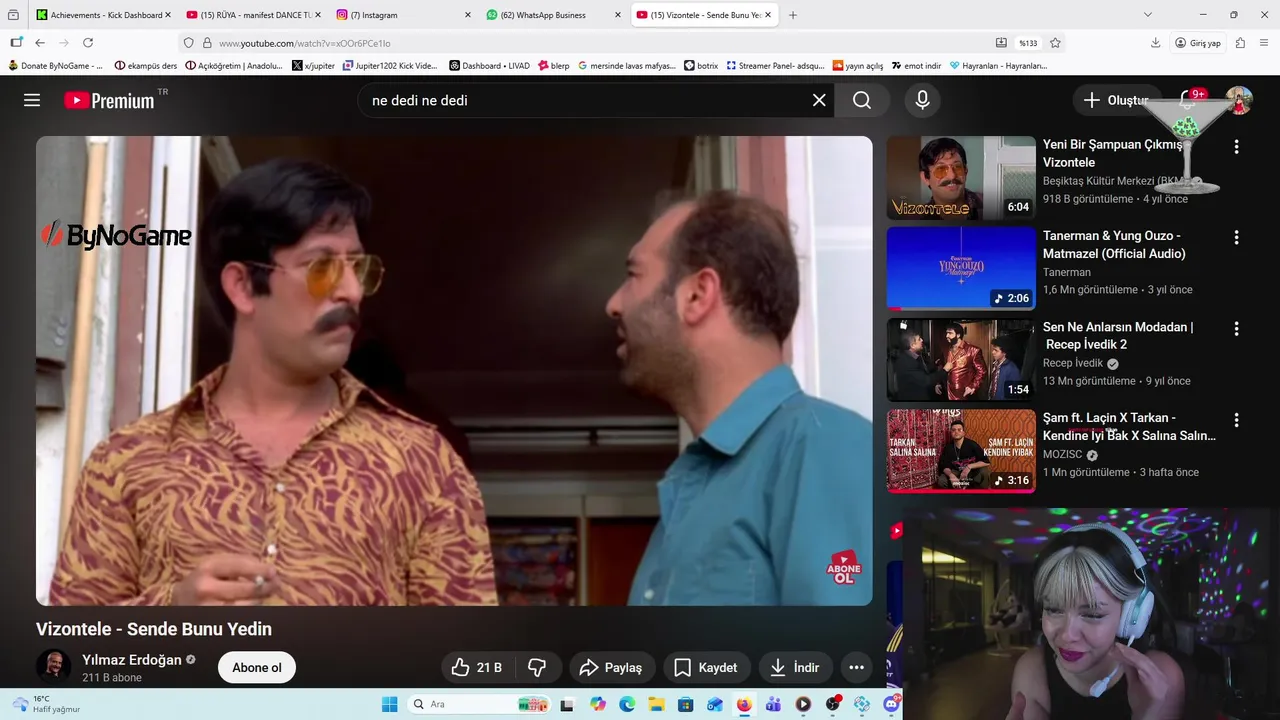Viewport: 1280px width, 720px height.
Task: Sign in with Giriş yap button
Action: 1198,43
